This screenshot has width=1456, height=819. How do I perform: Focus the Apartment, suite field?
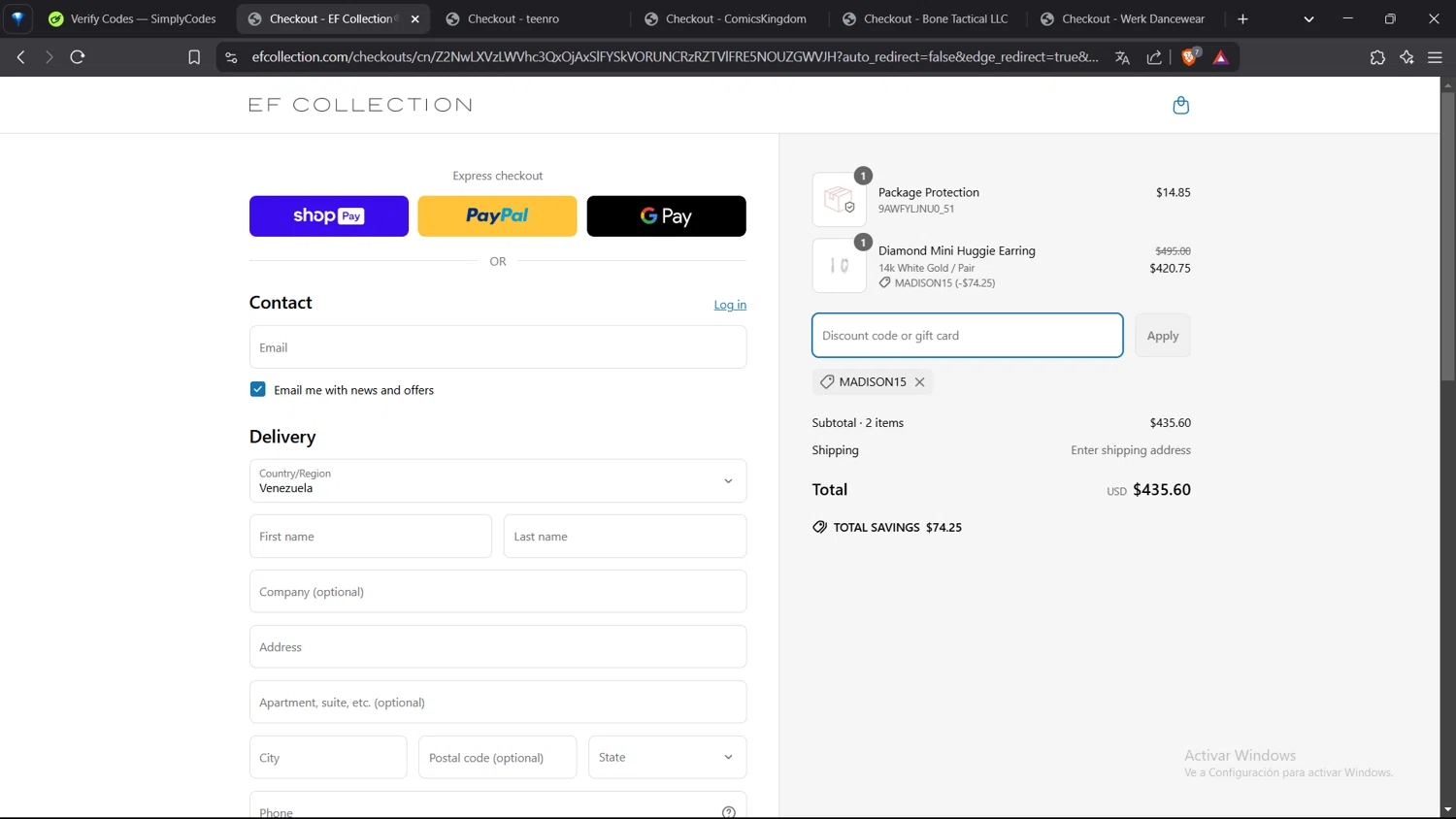pyautogui.click(x=498, y=702)
